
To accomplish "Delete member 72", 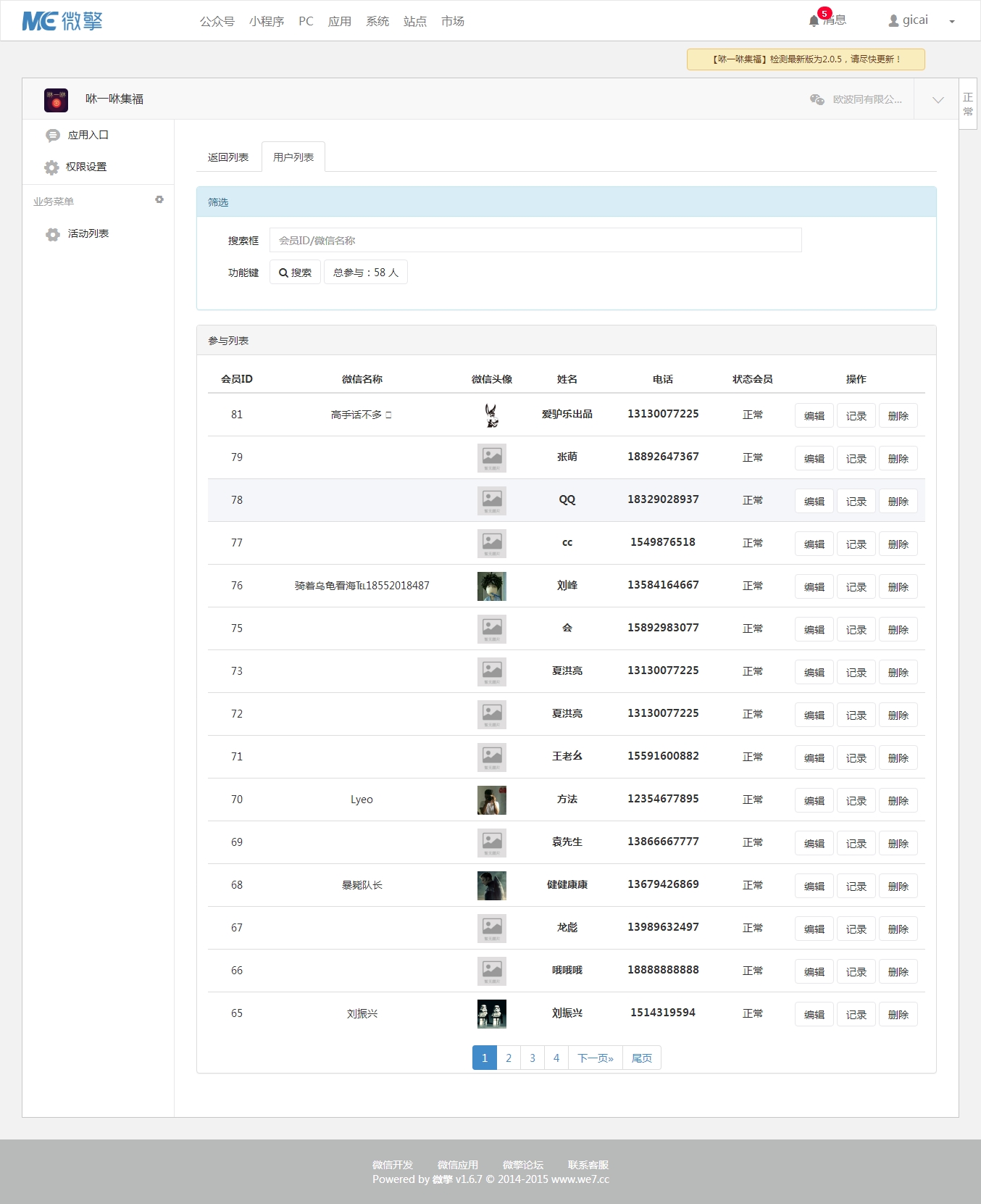I will pos(898,715).
